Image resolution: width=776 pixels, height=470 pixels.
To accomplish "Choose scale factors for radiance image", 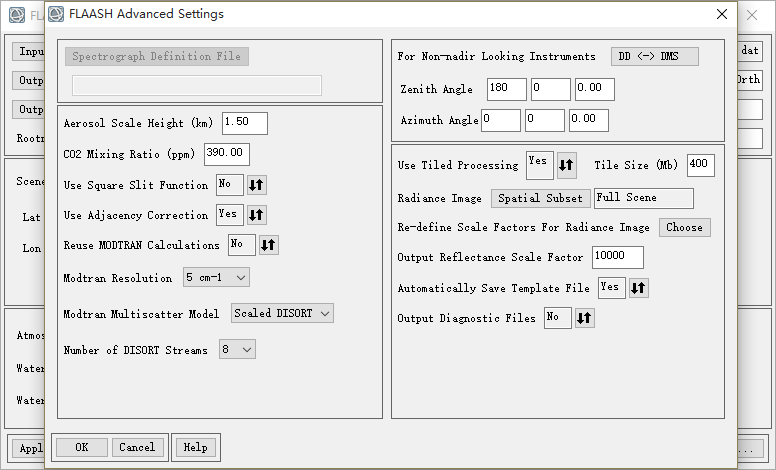I will (x=684, y=227).
